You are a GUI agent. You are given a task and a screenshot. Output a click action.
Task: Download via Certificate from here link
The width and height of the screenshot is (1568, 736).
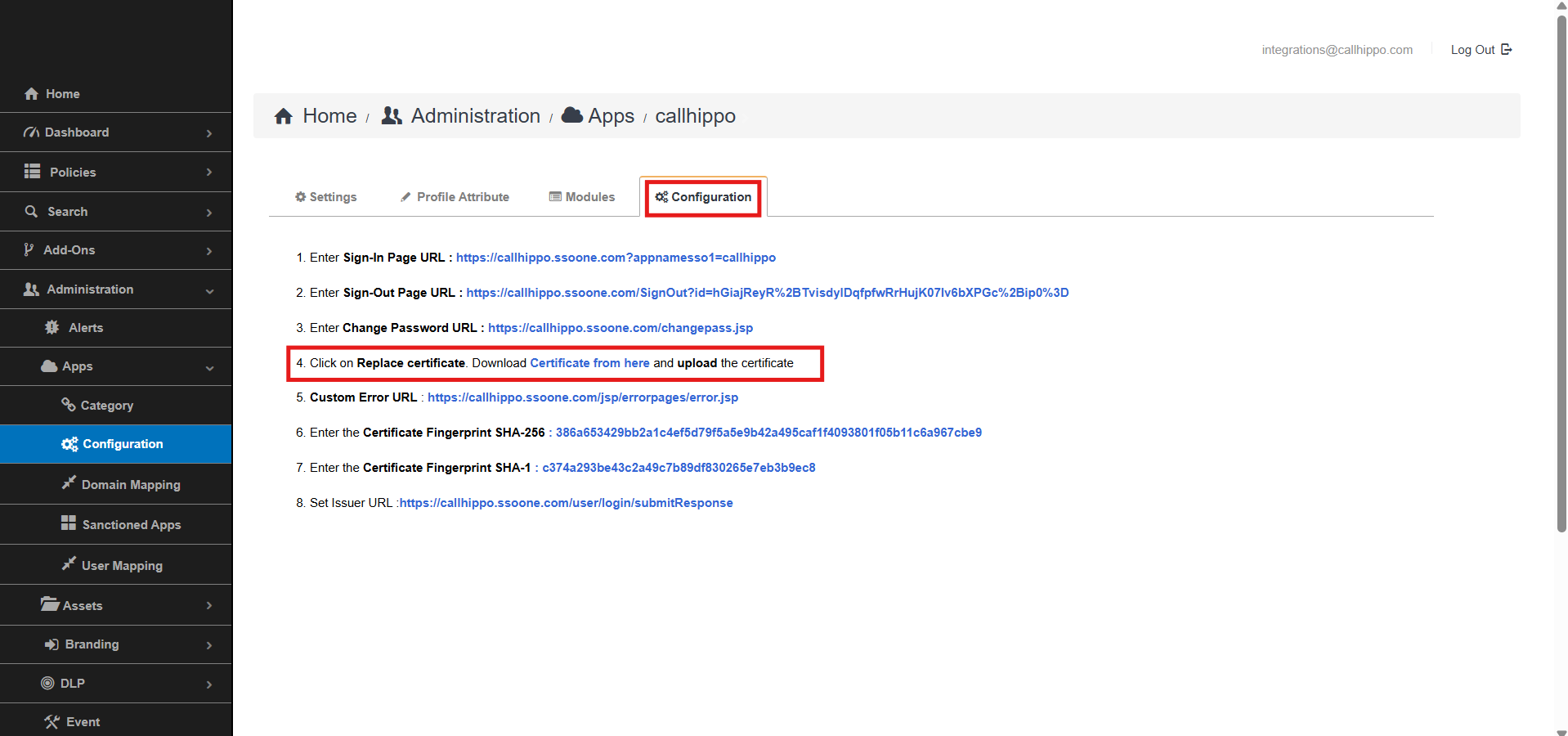589,363
